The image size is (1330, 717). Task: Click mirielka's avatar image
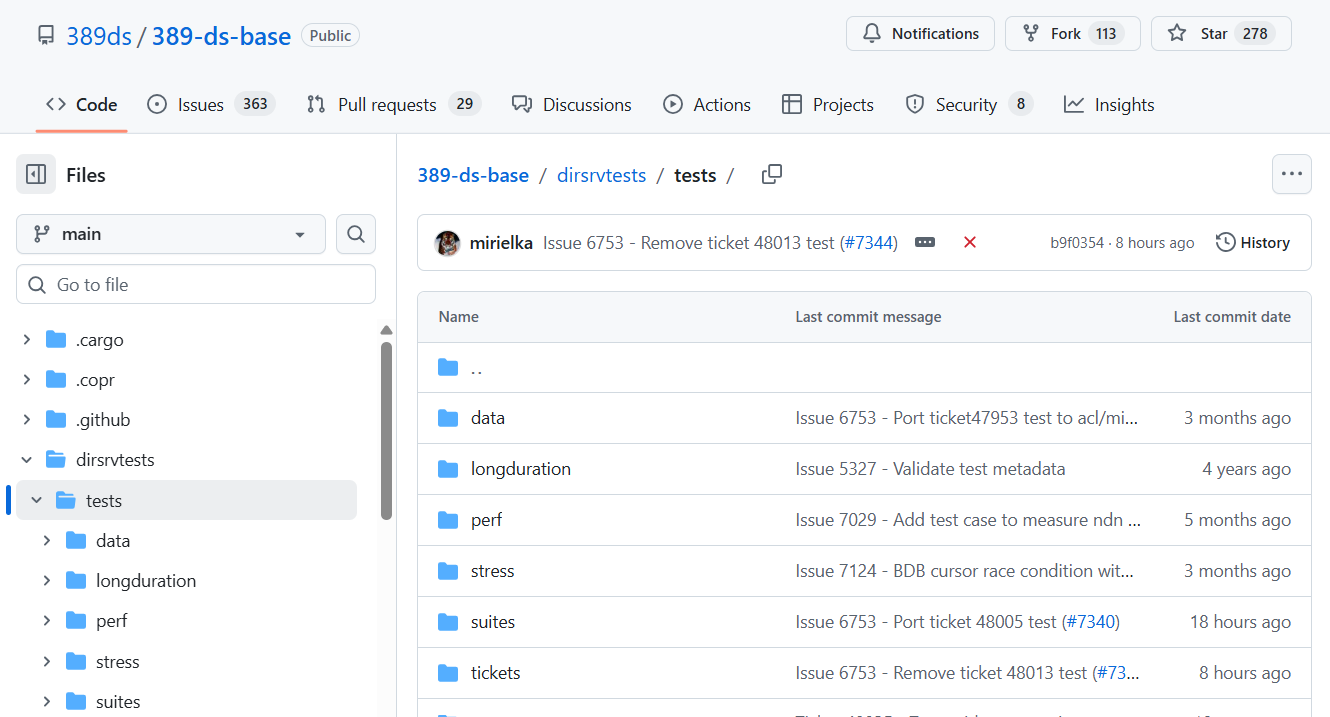point(448,243)
